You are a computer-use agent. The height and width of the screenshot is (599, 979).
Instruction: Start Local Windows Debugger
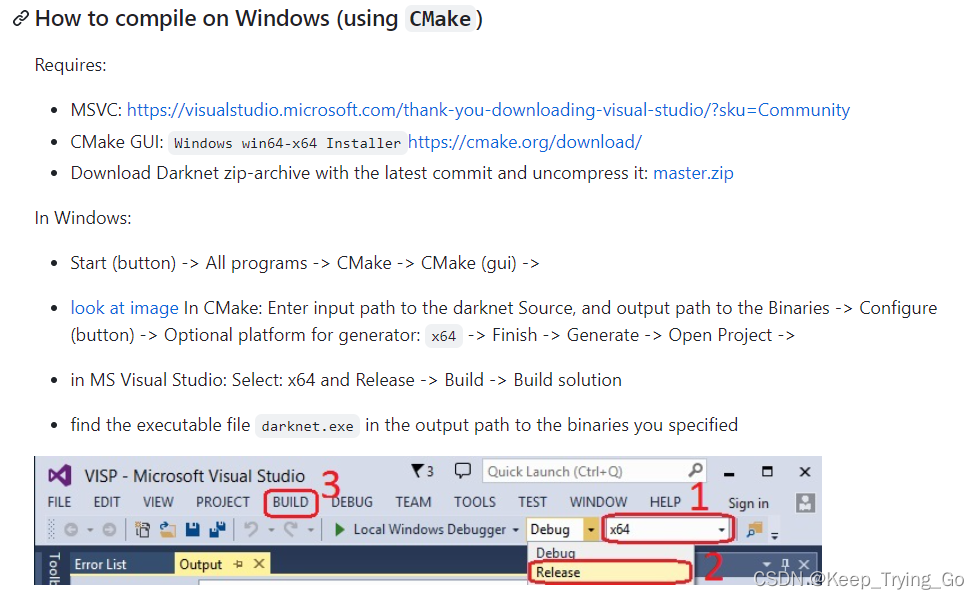click(x=430, y=529)
